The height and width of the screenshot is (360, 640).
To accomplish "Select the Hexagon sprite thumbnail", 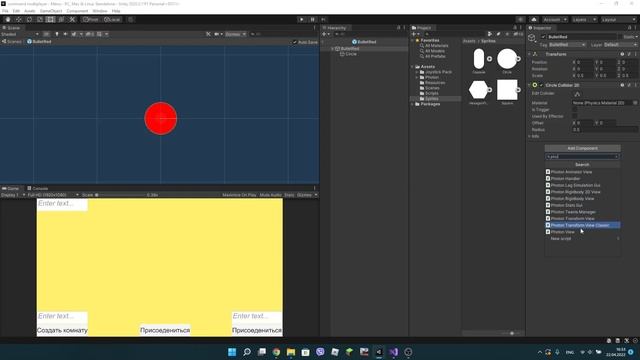I will point(479,90).
